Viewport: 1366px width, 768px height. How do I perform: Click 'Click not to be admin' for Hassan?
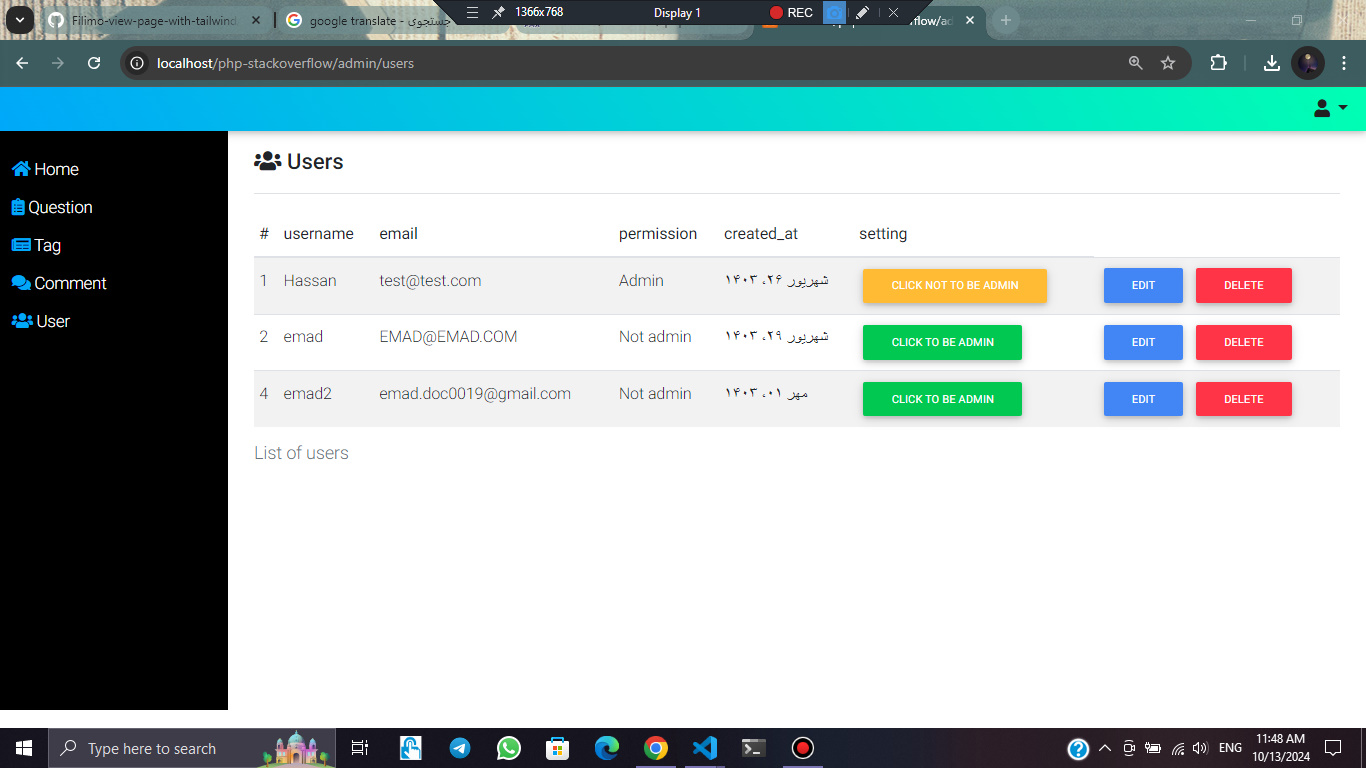[955, 285]
